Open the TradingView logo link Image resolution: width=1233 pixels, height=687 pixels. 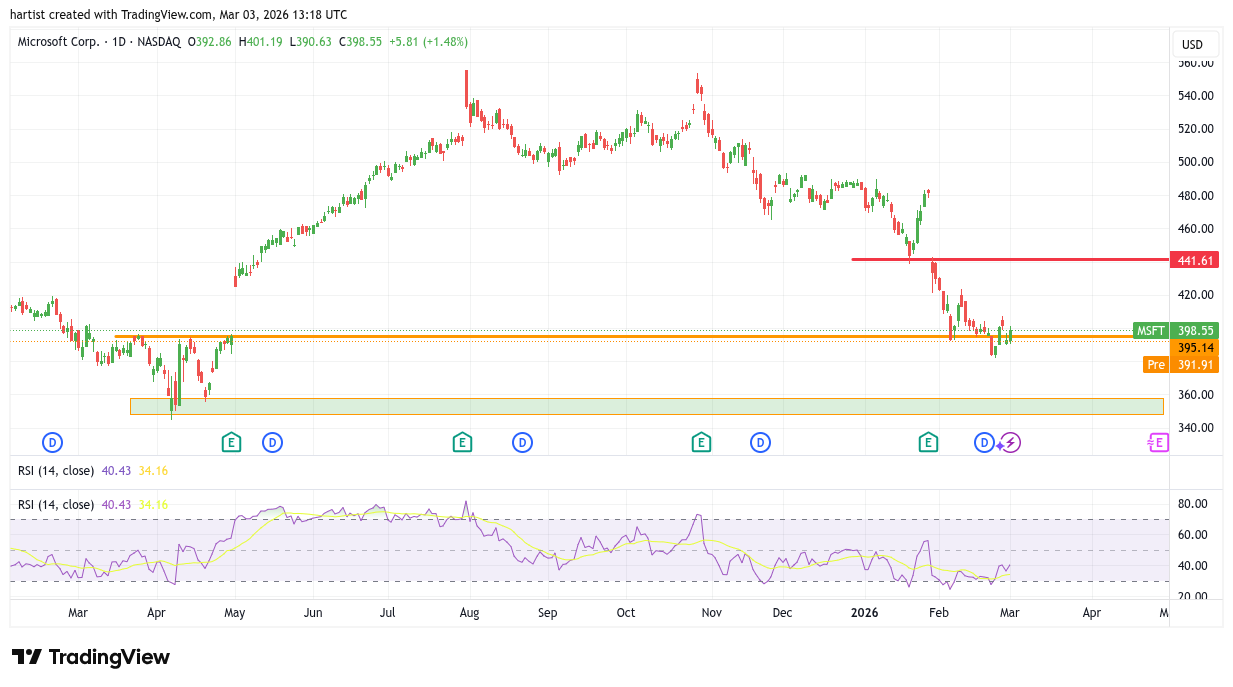pos(91,657)
